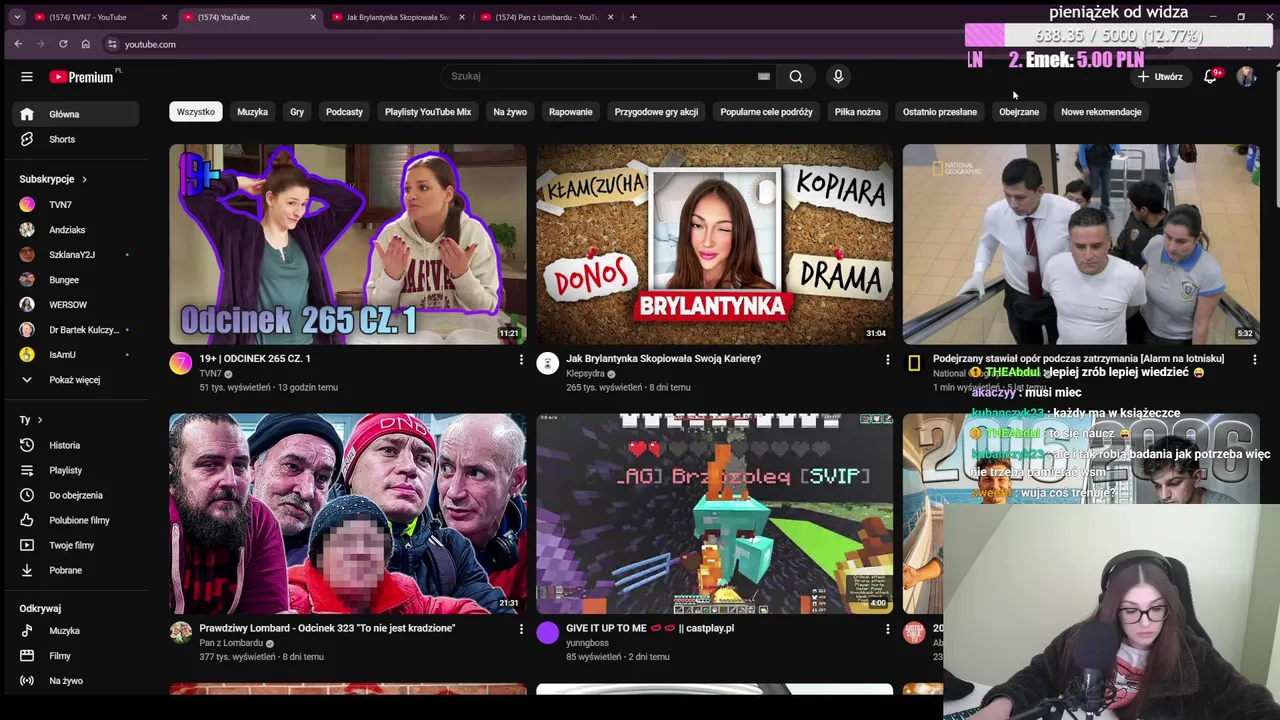The width and height of the screenshot is (1280, 720).
Task: Open the notifications bell
Action: [1210, 76]
